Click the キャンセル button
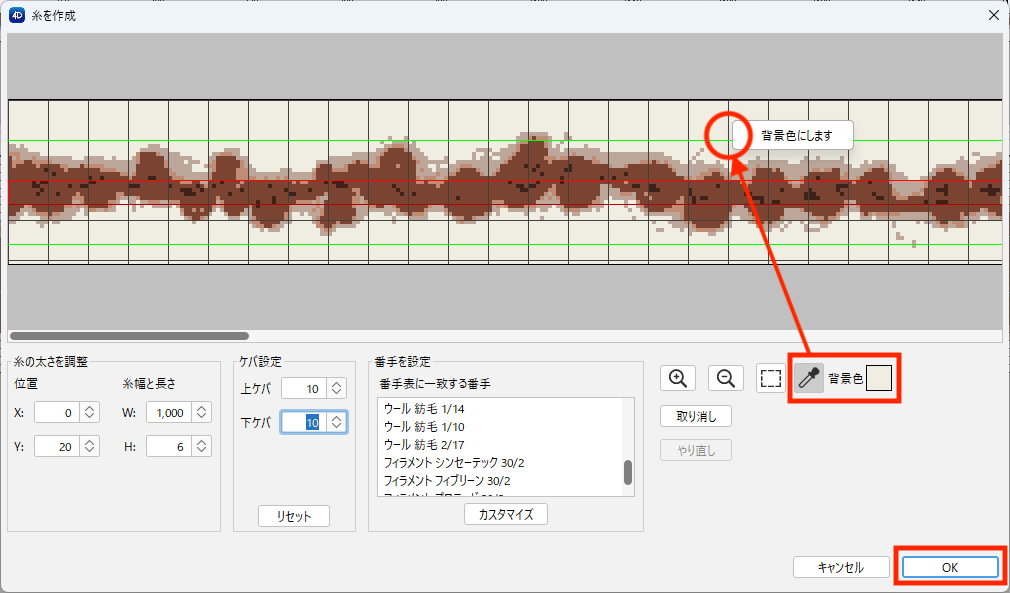 point(841,567)
